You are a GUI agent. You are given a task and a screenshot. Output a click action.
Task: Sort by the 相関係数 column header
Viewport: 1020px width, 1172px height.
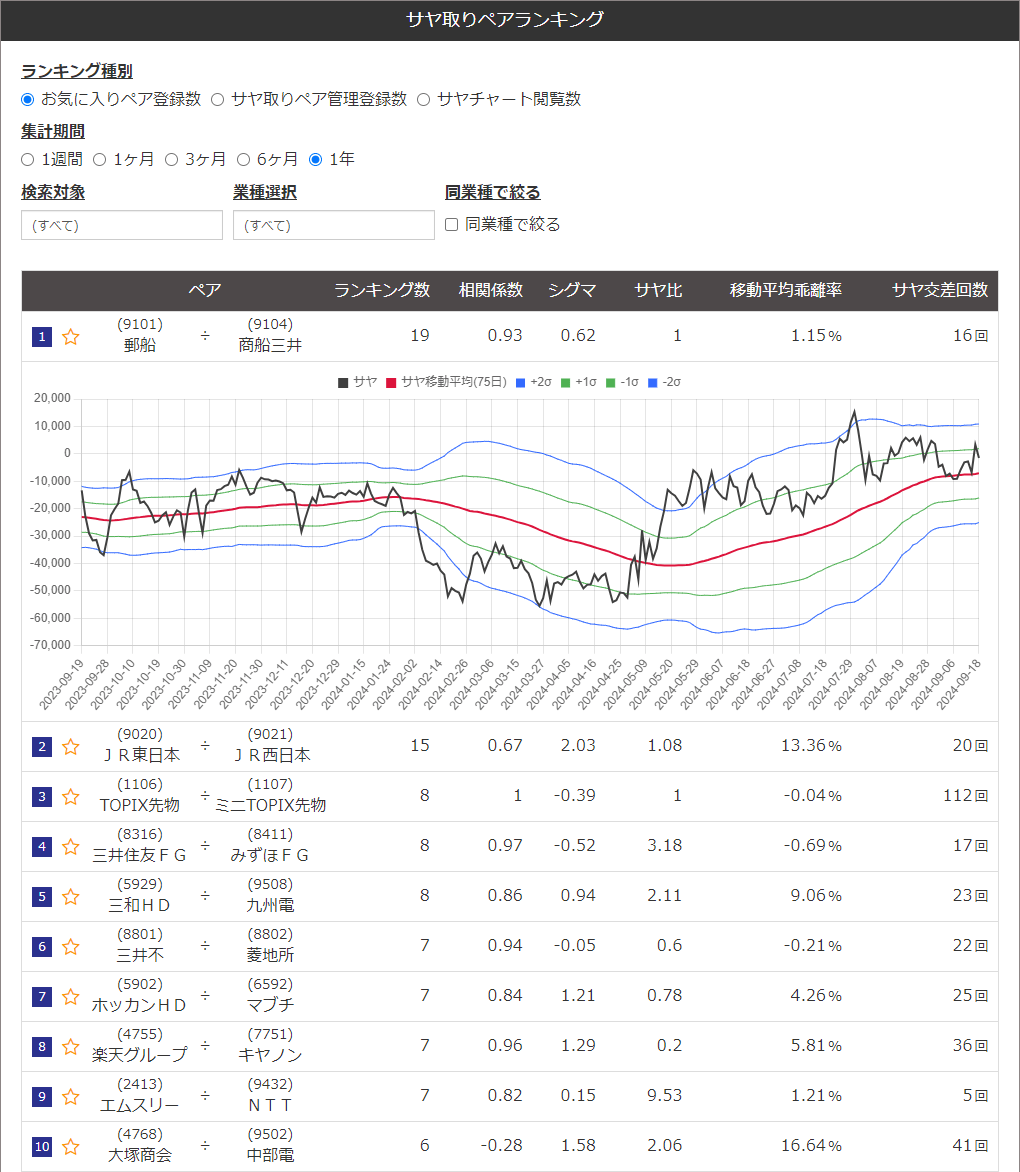(x=490, y=290)
